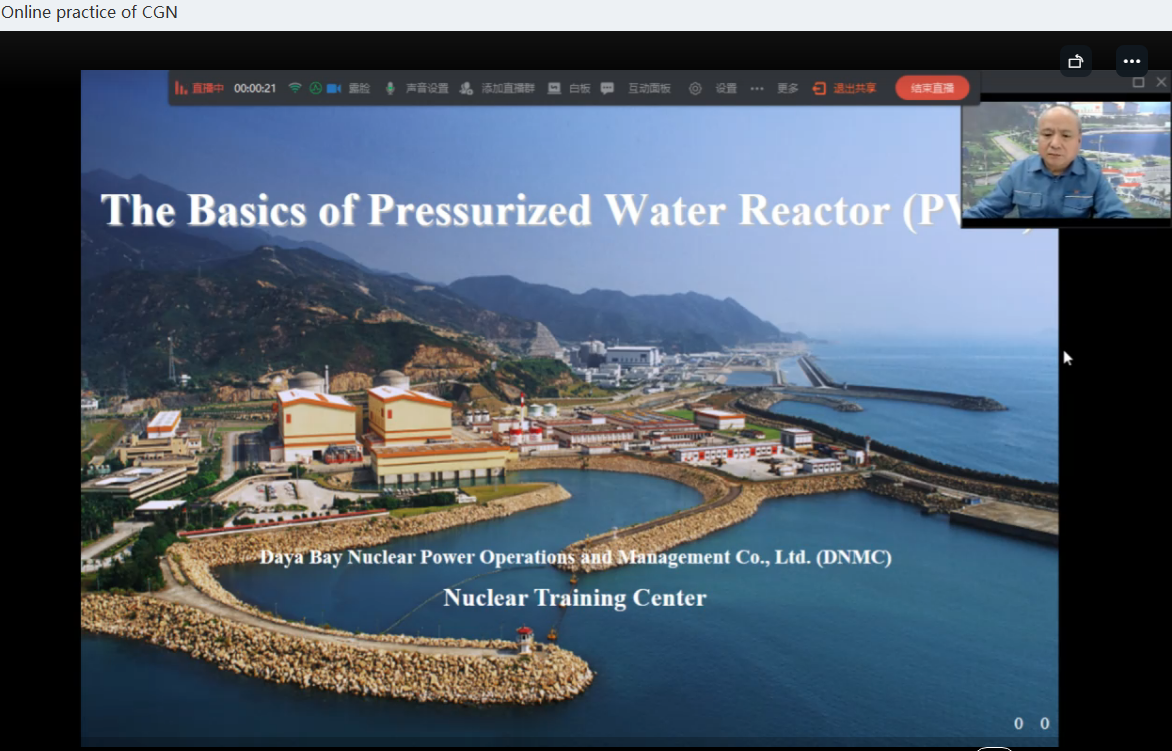Click the add live group icon
This screenshot has width=1172, height=751.
(x=466, y=88)
